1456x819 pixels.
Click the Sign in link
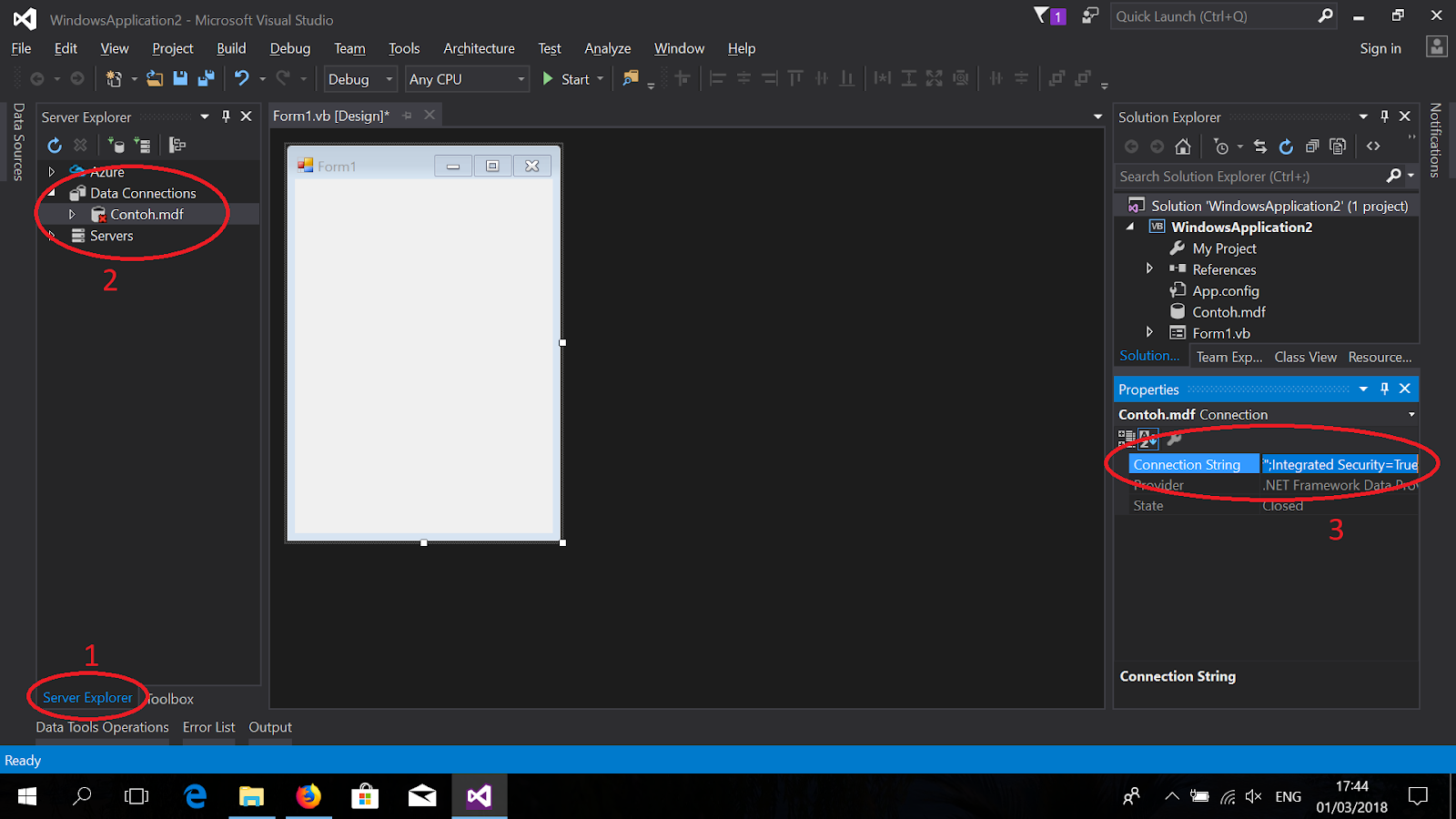point(1380,48)
